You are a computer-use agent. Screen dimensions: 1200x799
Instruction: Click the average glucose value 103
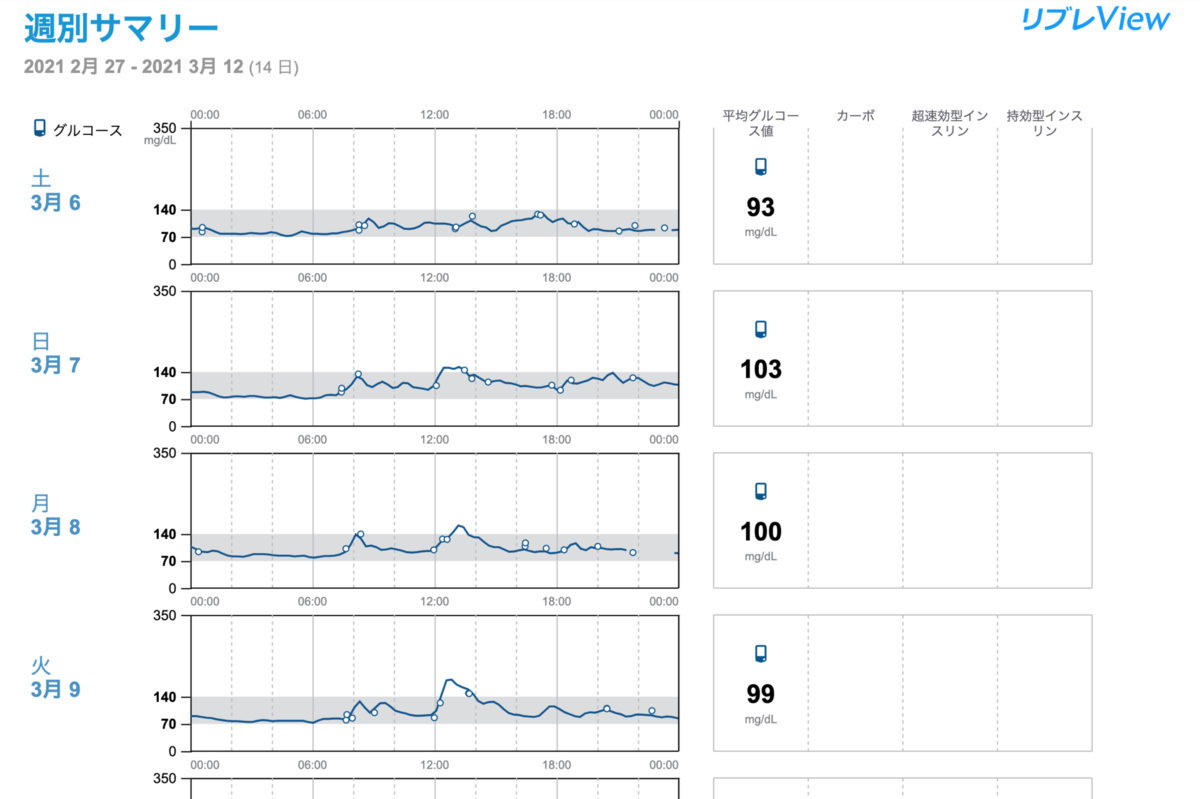(761, 369)
